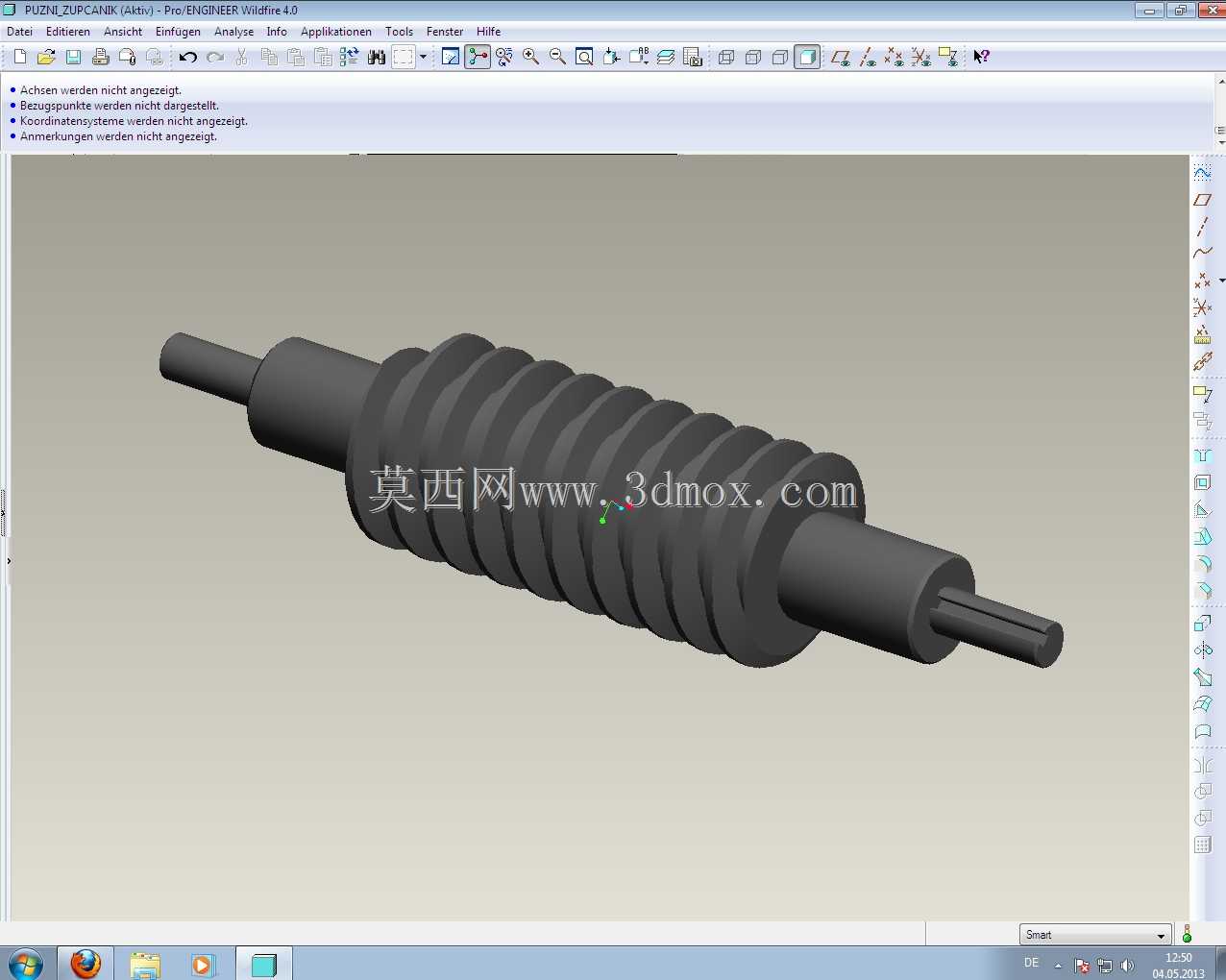
Task: Expand the Smart selection filter dropdown
Action: point(1161,936)
